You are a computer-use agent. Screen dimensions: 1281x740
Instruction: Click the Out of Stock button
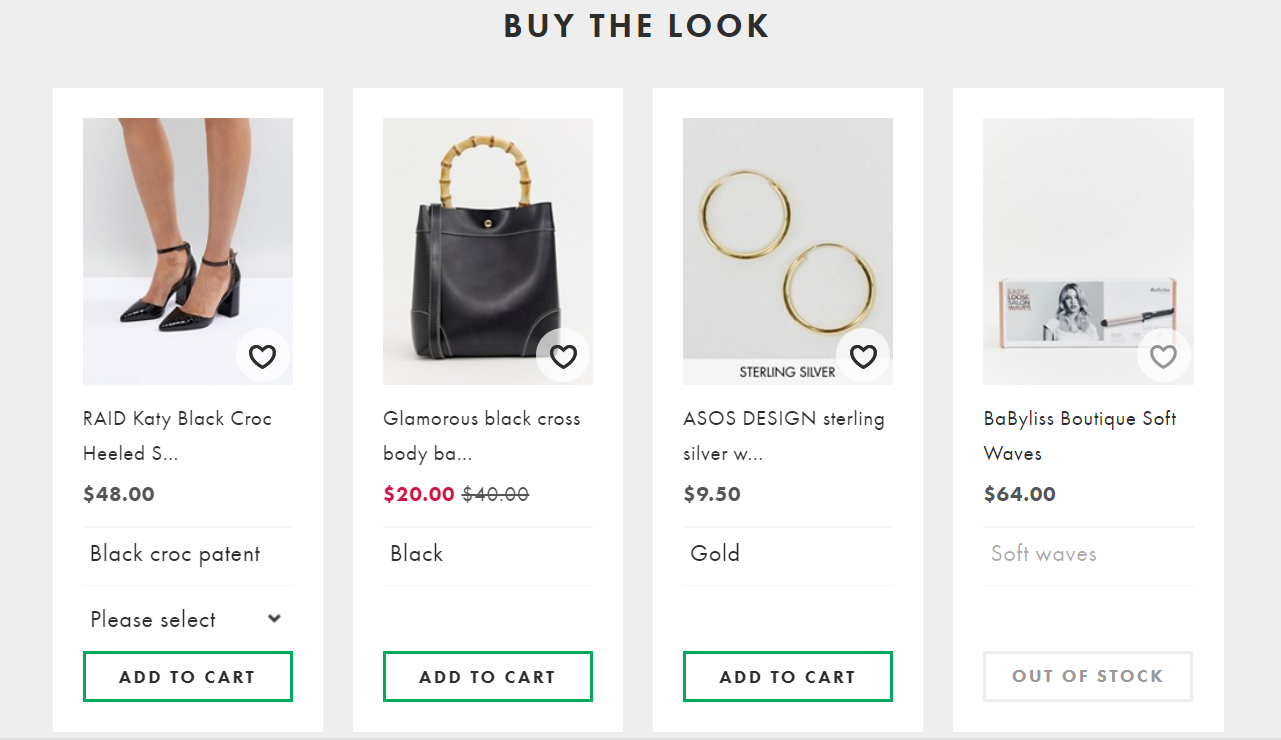point(1087,677)
